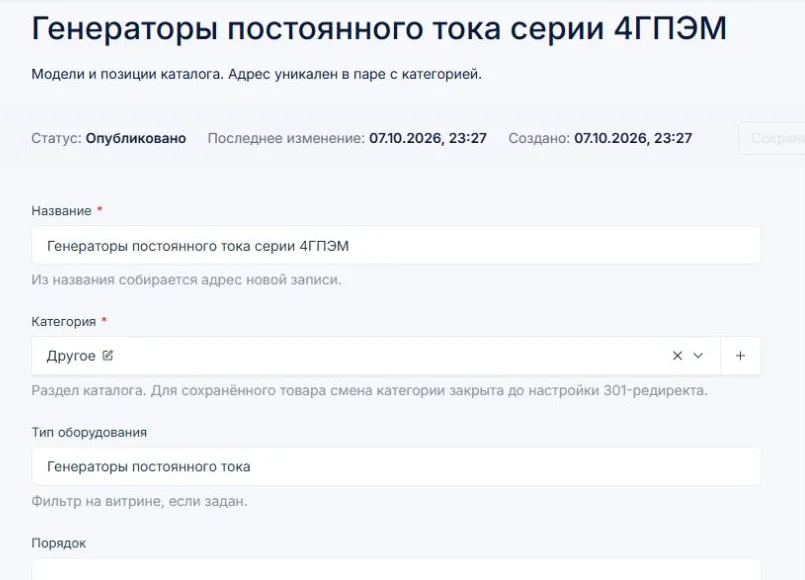This screenshot has height=580, width=805.
Task: Select hint "Из названия собирается адрес новой записи."
Action: coord(186,280)
